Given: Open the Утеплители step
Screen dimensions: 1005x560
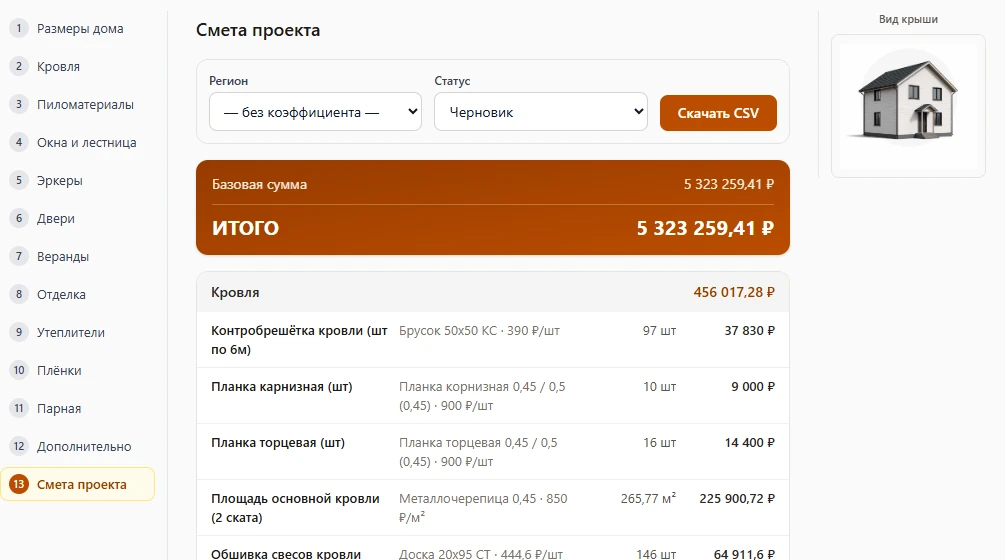Looking at the screenshot, I should 77,333.
